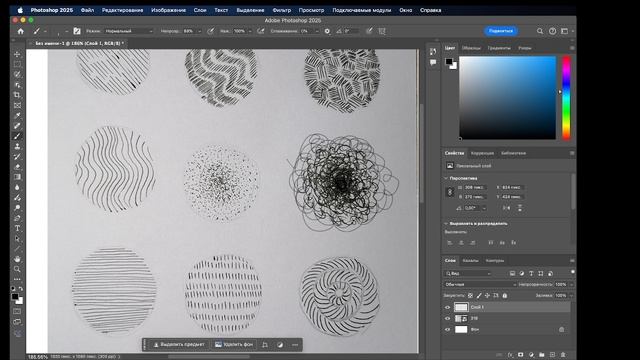Open the flow 100% dropdown arrow
This screenshot has width=640, height=360.
[x=250, y=31]
